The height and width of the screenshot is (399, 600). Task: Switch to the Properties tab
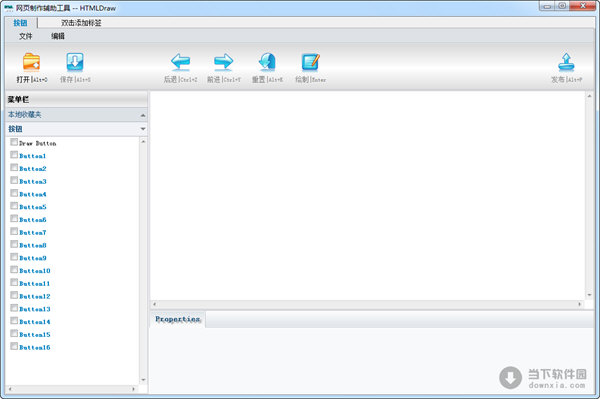click(x=178, y=319)
